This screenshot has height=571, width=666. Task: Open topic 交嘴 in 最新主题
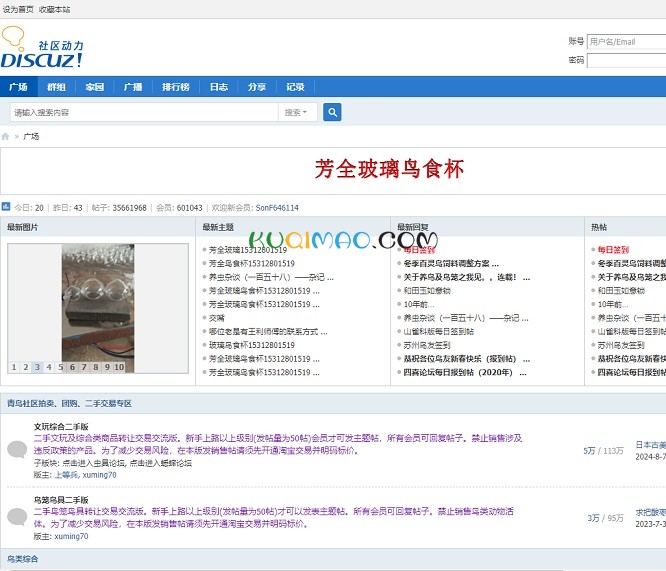(x=216, y=318)
